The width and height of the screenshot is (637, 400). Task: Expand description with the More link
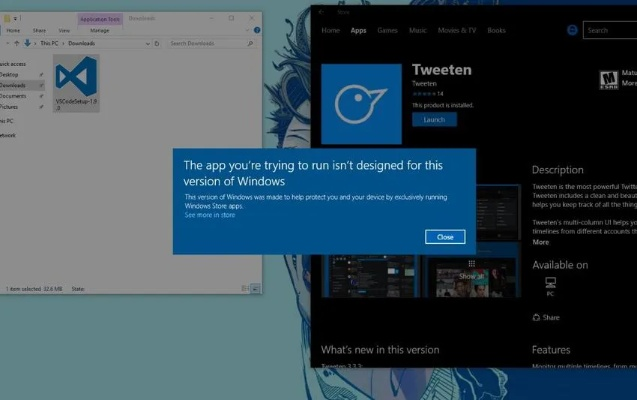tap(540, 242)
